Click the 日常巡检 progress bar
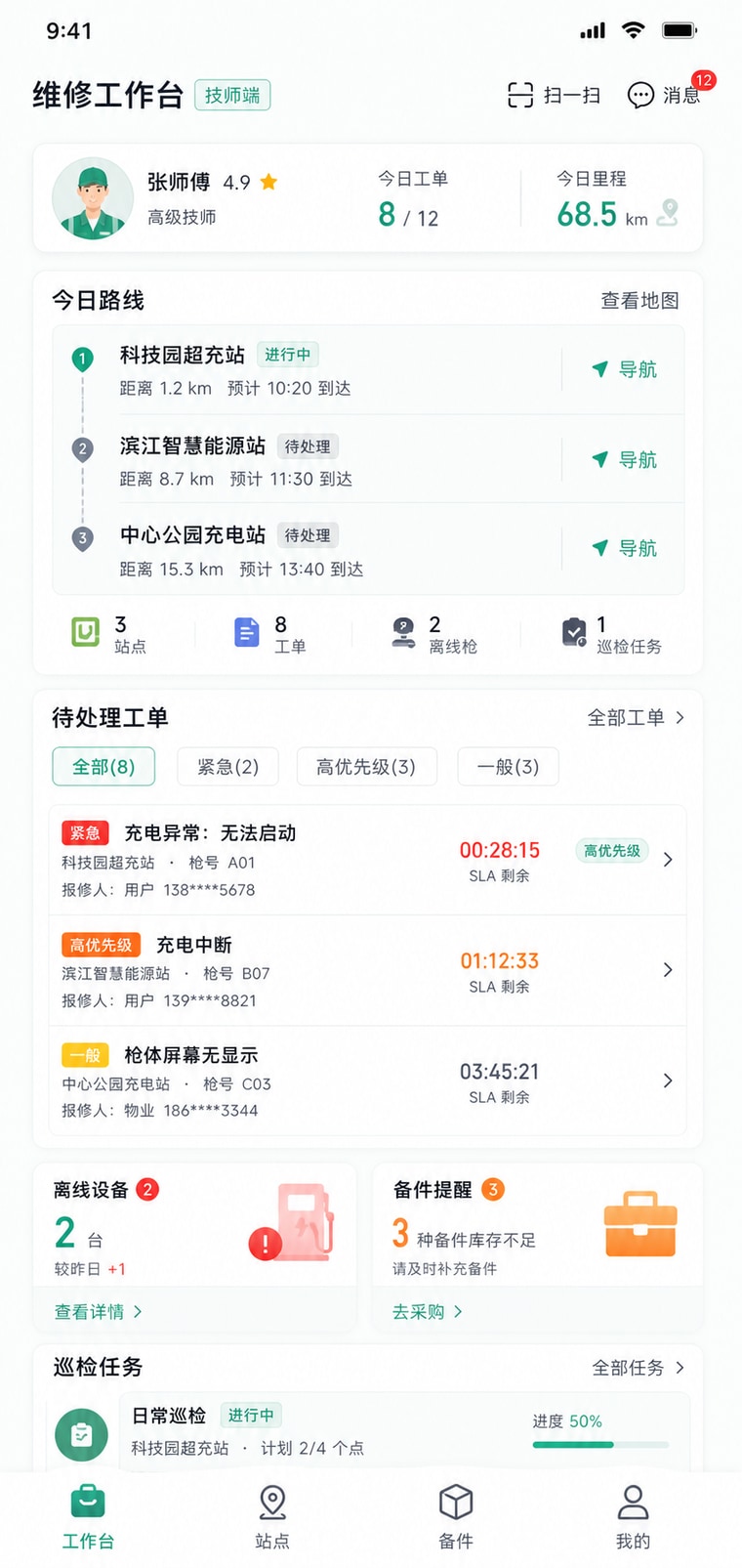This screenshot has height=1568, width=742. pos(600,1444)
